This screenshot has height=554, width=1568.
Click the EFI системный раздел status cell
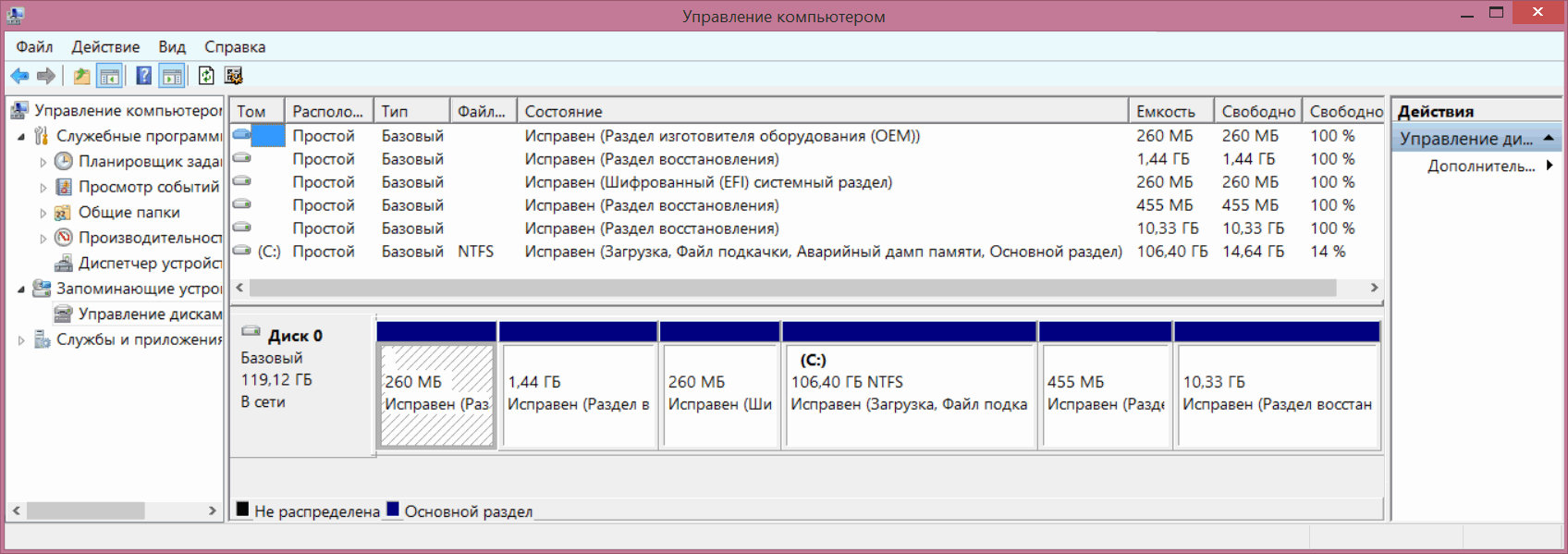708,182
